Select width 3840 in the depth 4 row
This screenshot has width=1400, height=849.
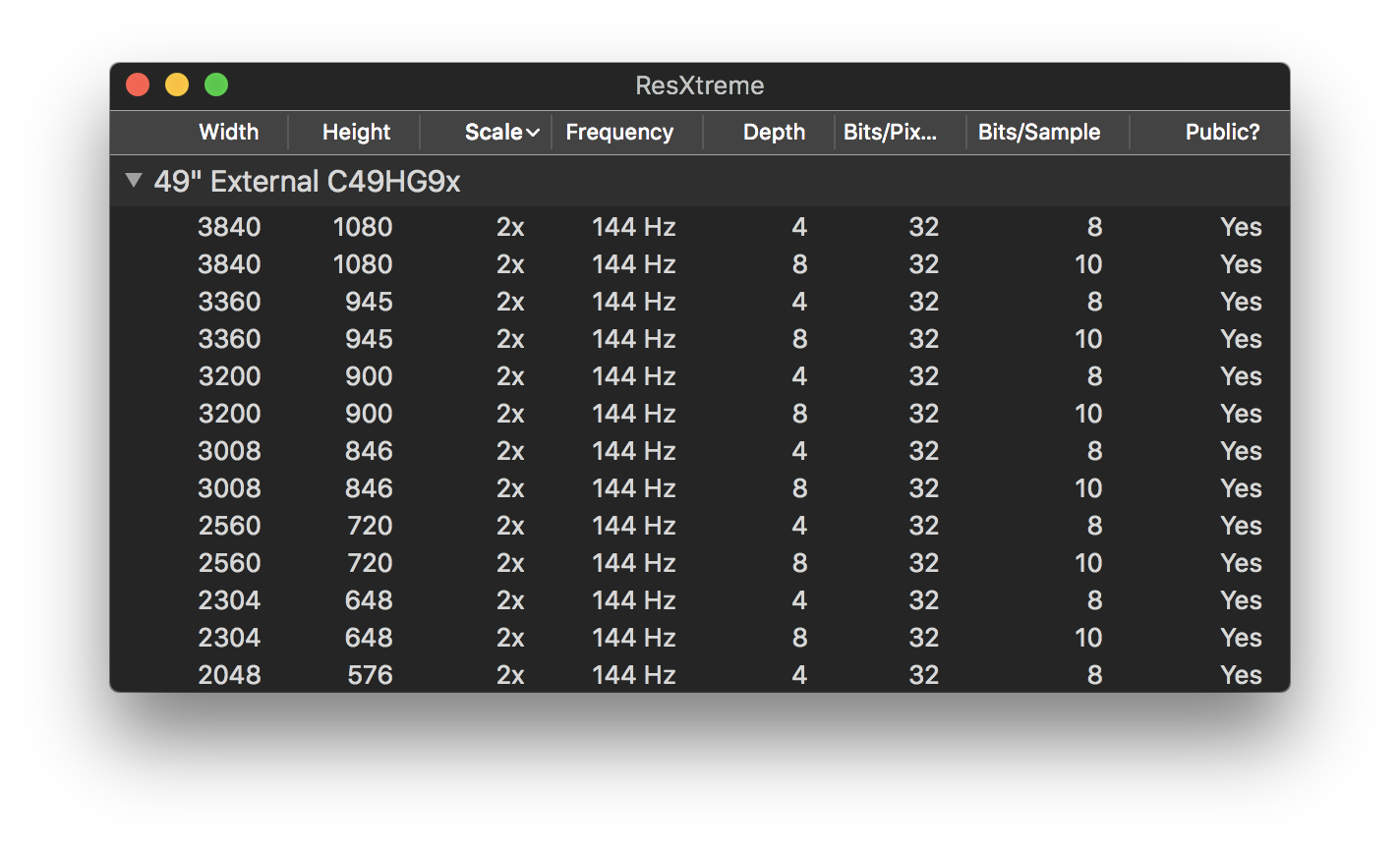[229, 227]
